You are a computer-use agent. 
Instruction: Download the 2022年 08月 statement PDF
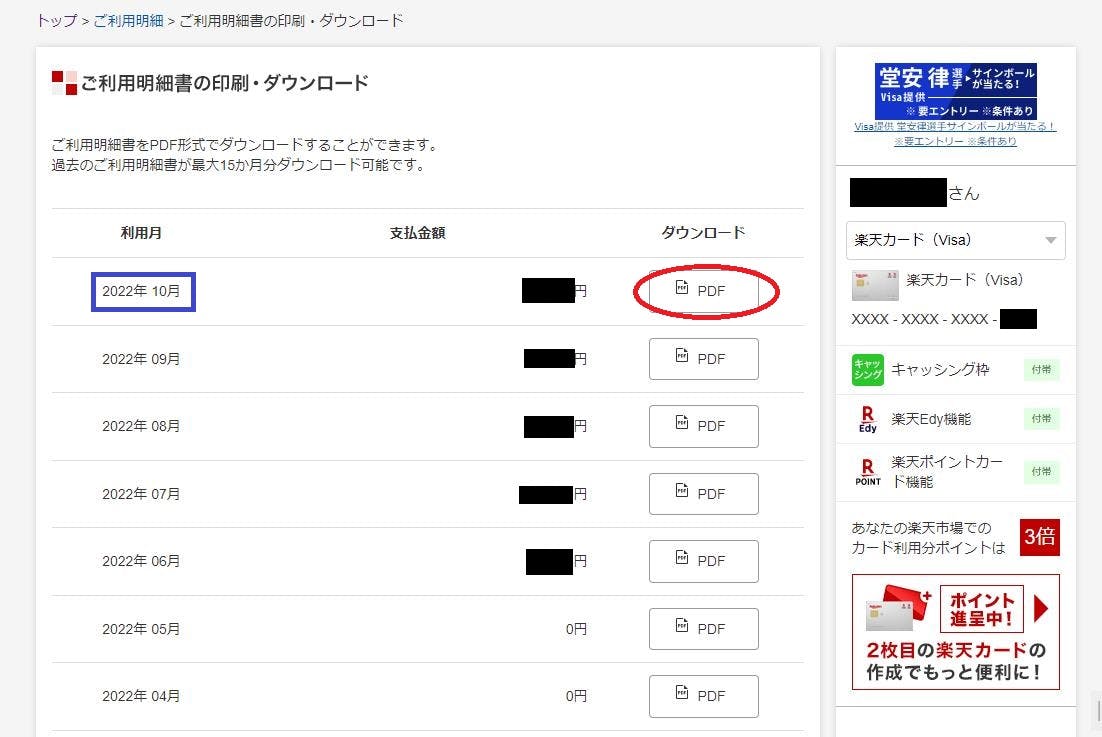pyautogui.click(x=704, y=426)
